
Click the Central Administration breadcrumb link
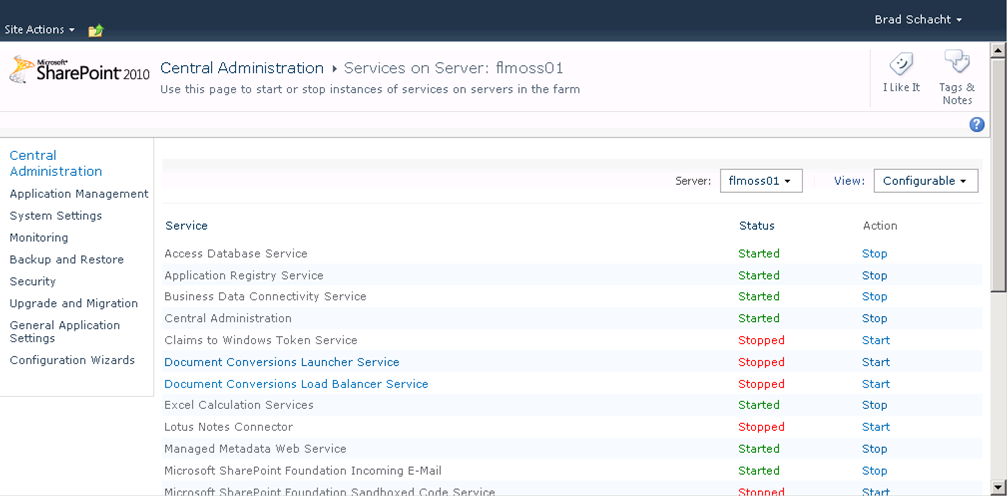point(242,68)
